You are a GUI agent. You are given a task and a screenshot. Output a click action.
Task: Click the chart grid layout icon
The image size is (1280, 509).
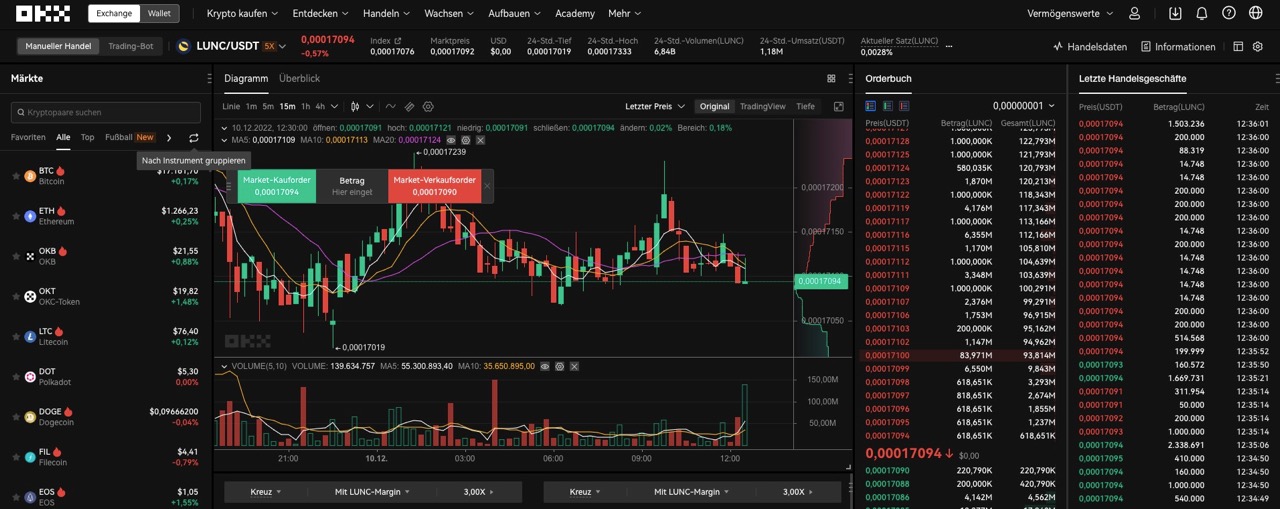coord(831,78)
